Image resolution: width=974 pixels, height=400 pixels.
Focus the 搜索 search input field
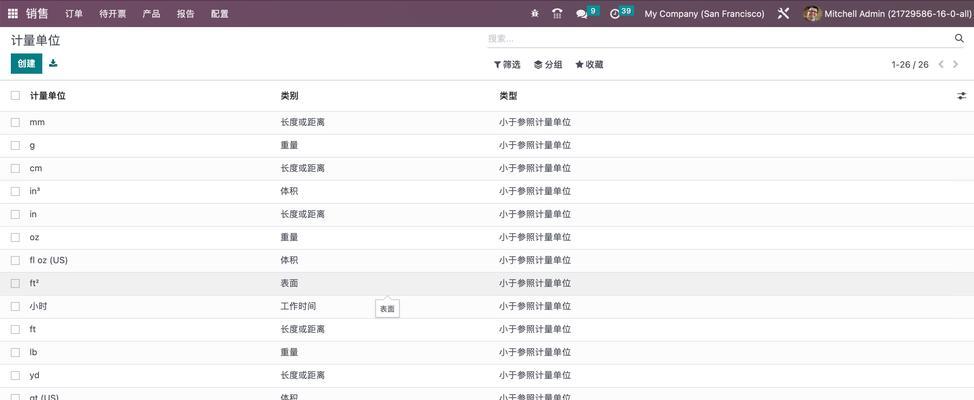pyautogui.click(x=715, y=39)
